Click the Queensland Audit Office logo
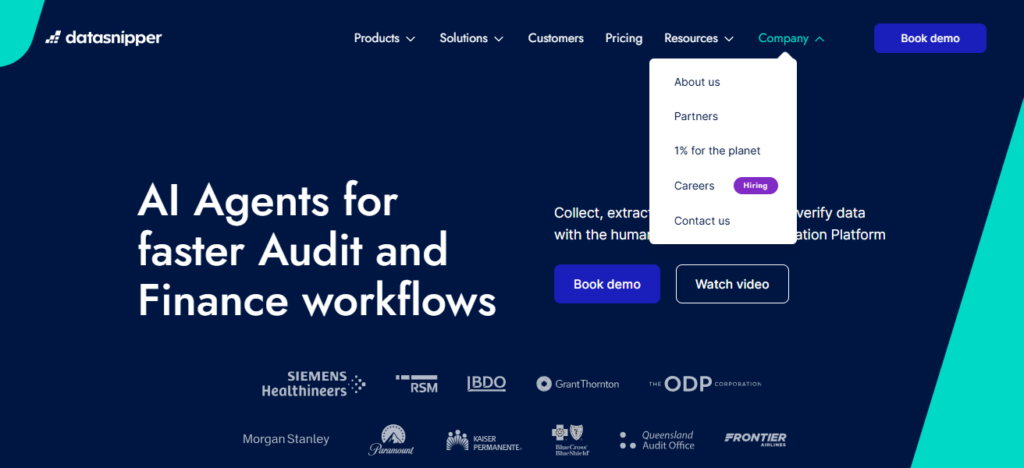 (x=657, y=440)
